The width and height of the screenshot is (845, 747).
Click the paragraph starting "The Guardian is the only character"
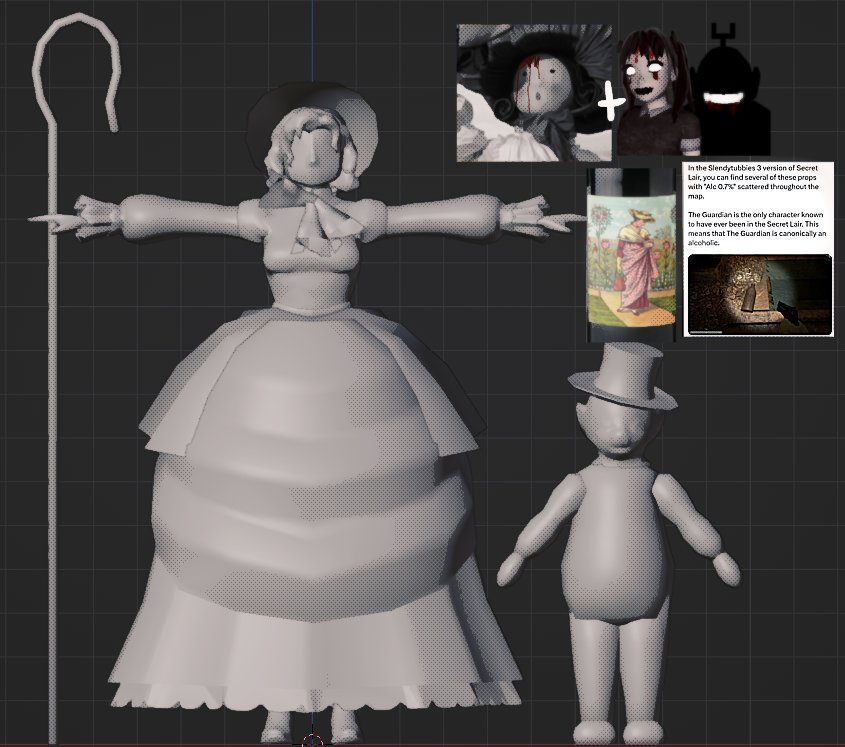pyautogui.click(x=757, y=229)
